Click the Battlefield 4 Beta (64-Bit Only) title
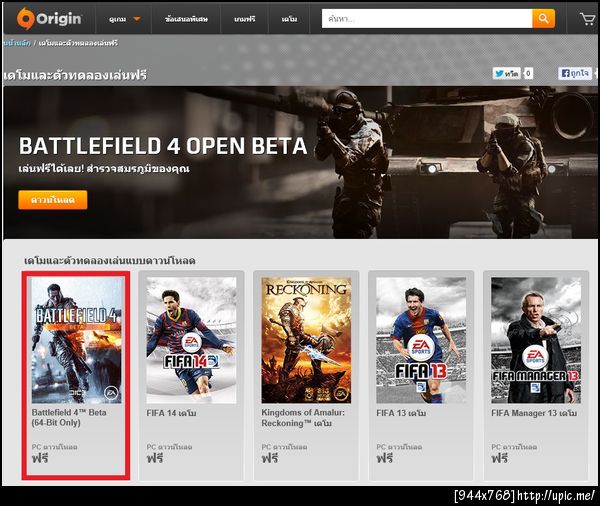The width and height of the screenshot is (600, 506). pyautogui.click(x=69, y=418)
